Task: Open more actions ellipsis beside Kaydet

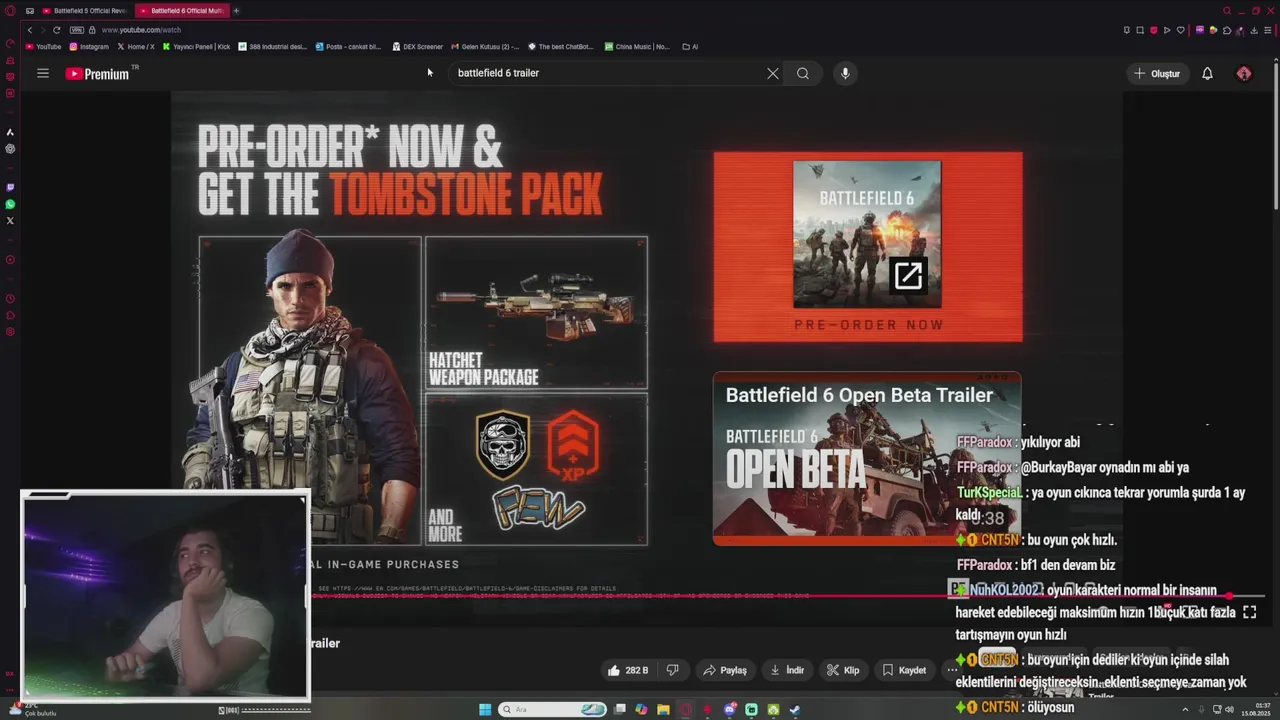Action: (952, 670)
